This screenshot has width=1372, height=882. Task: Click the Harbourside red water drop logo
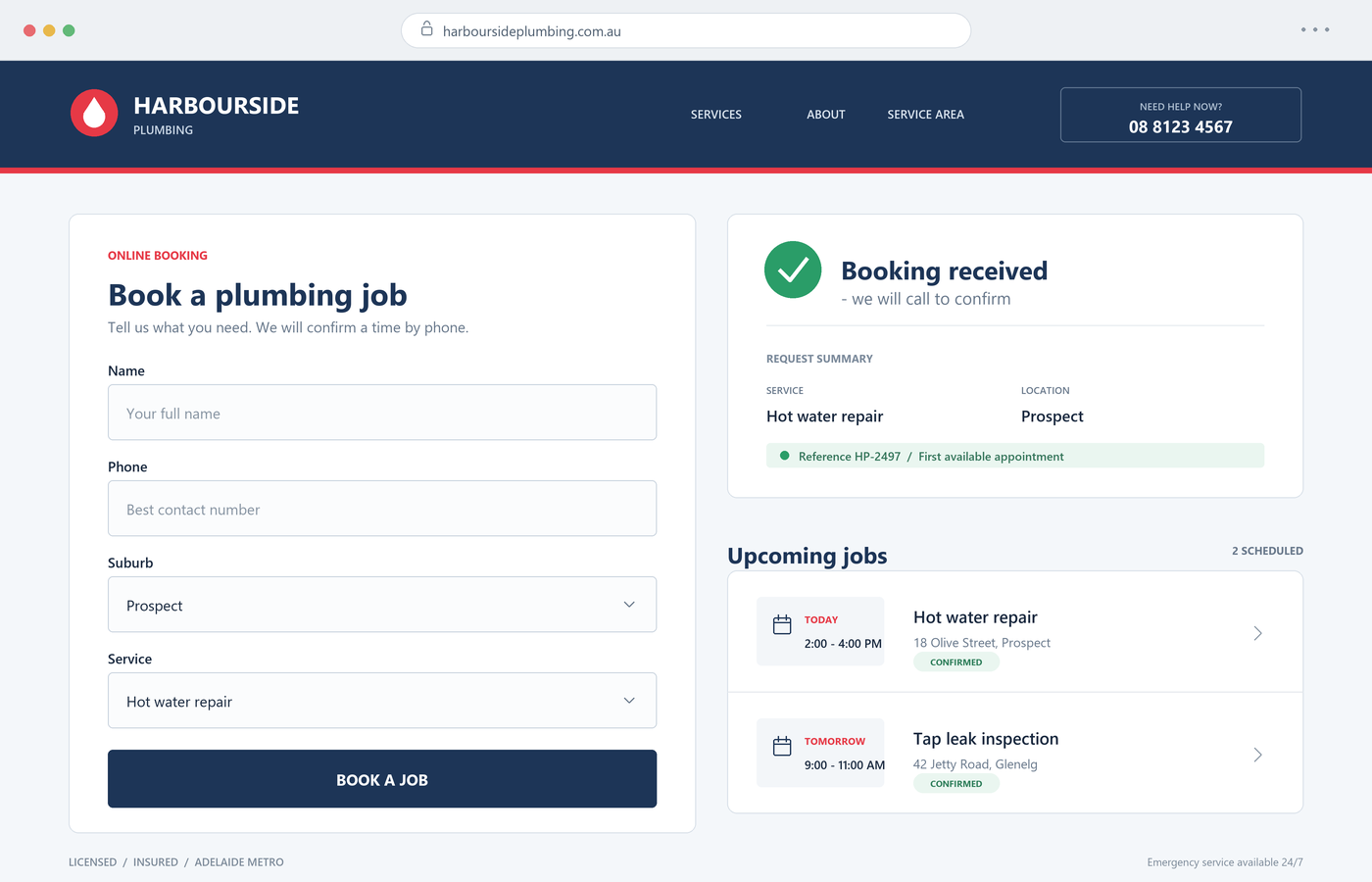[x=94, y=114]
